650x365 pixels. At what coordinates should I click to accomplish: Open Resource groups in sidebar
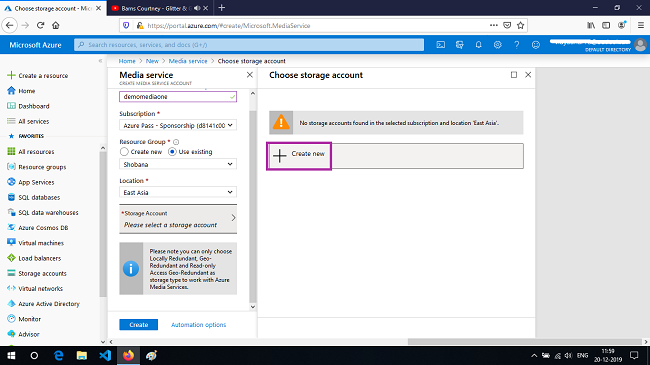42,167
